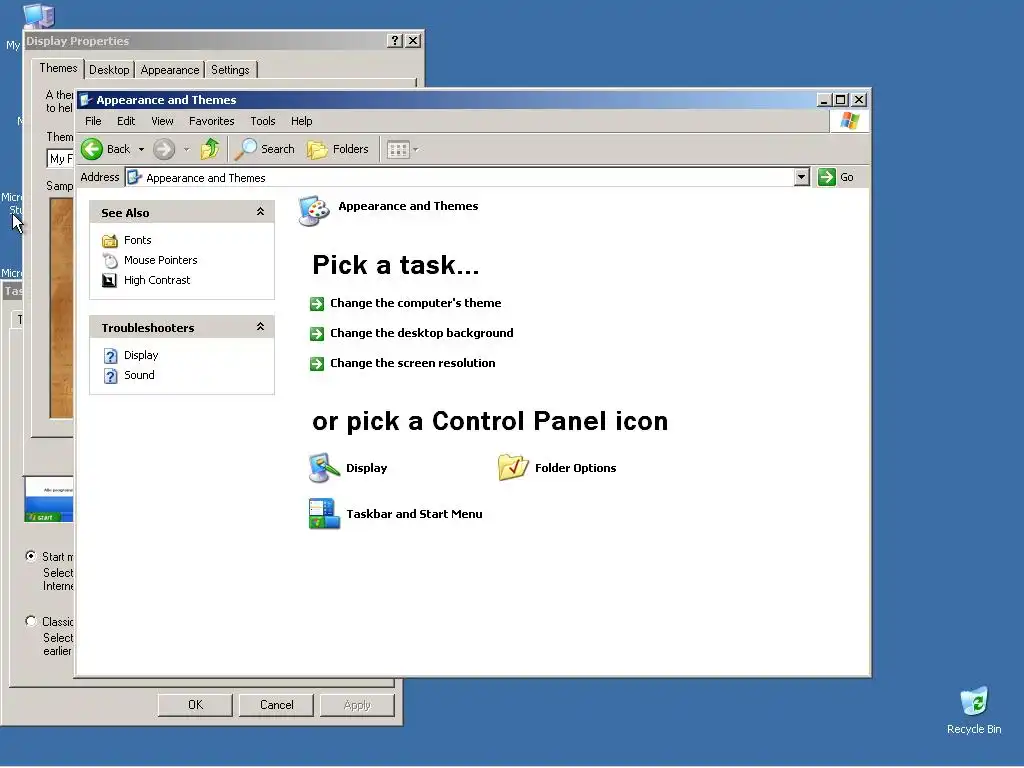Collapse the Troubleshooters panel

click(260, 327)
